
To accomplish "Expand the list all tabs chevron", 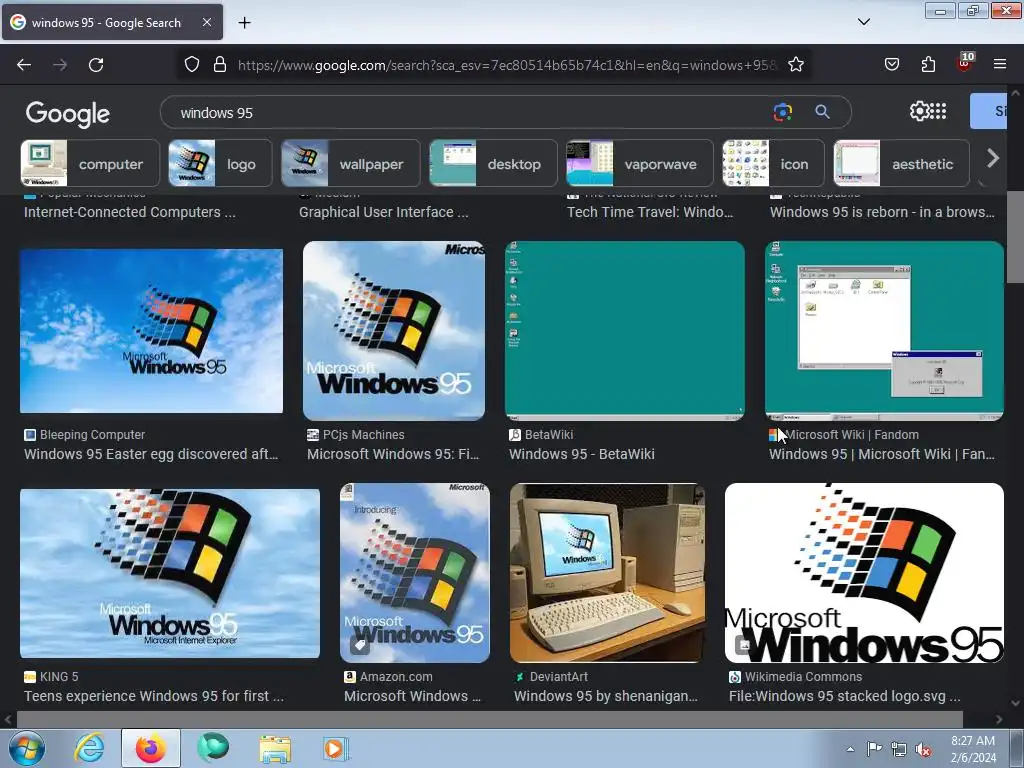I will 863,22.
